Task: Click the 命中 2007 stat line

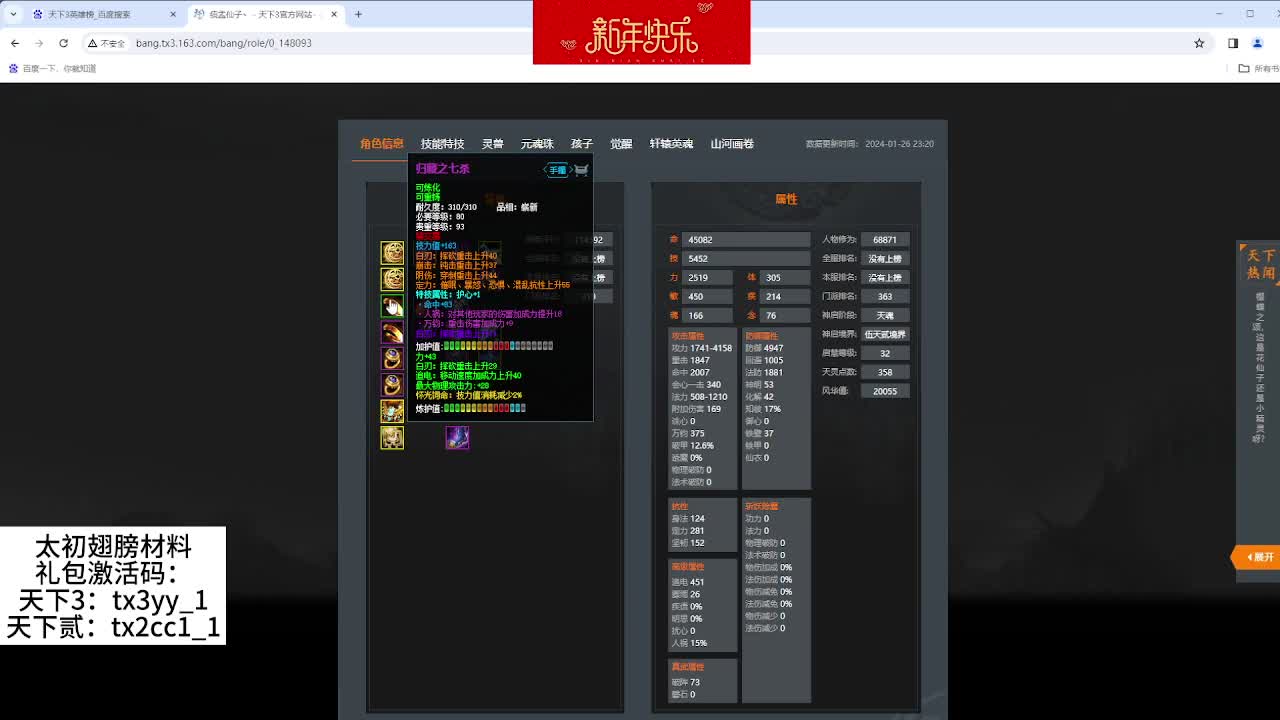Action: 690,372
